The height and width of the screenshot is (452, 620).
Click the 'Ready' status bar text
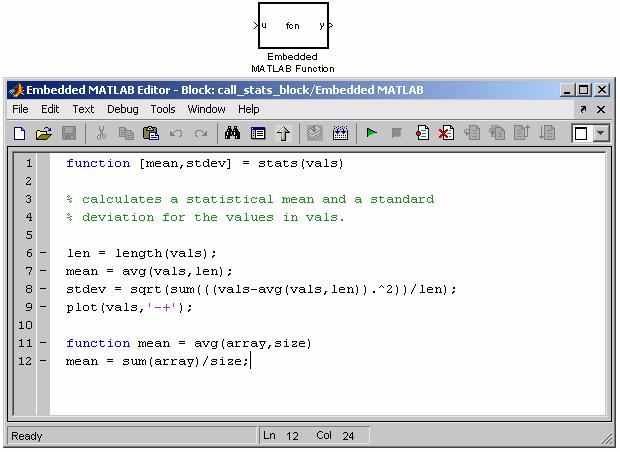point(26,436)
